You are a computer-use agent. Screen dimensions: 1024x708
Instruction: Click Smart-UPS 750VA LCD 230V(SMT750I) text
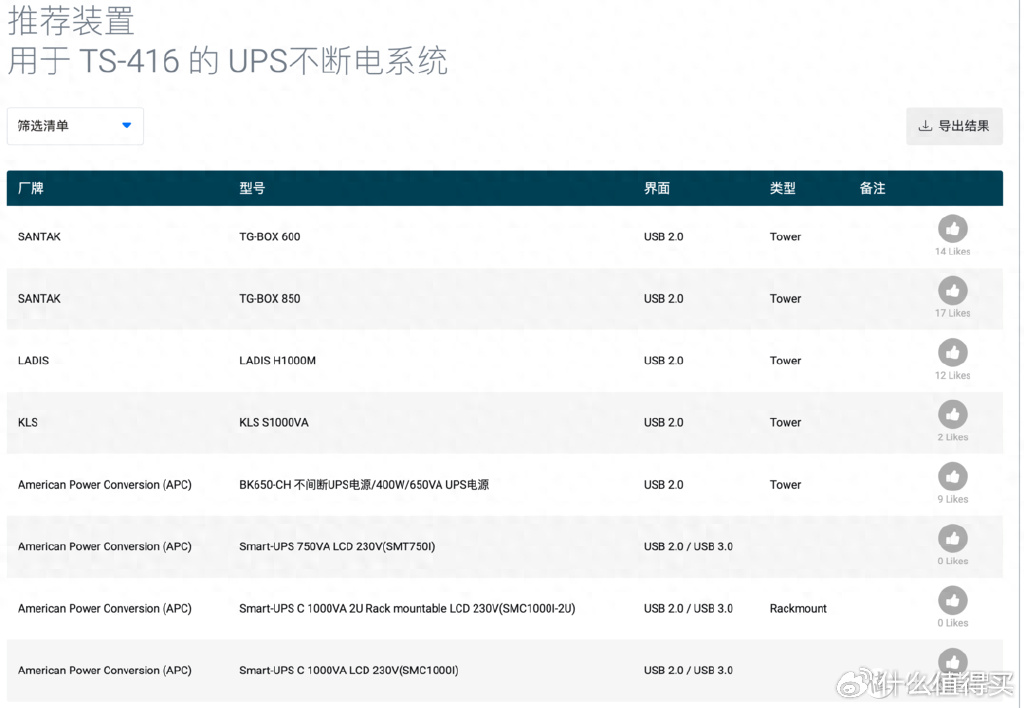point(337,546)
